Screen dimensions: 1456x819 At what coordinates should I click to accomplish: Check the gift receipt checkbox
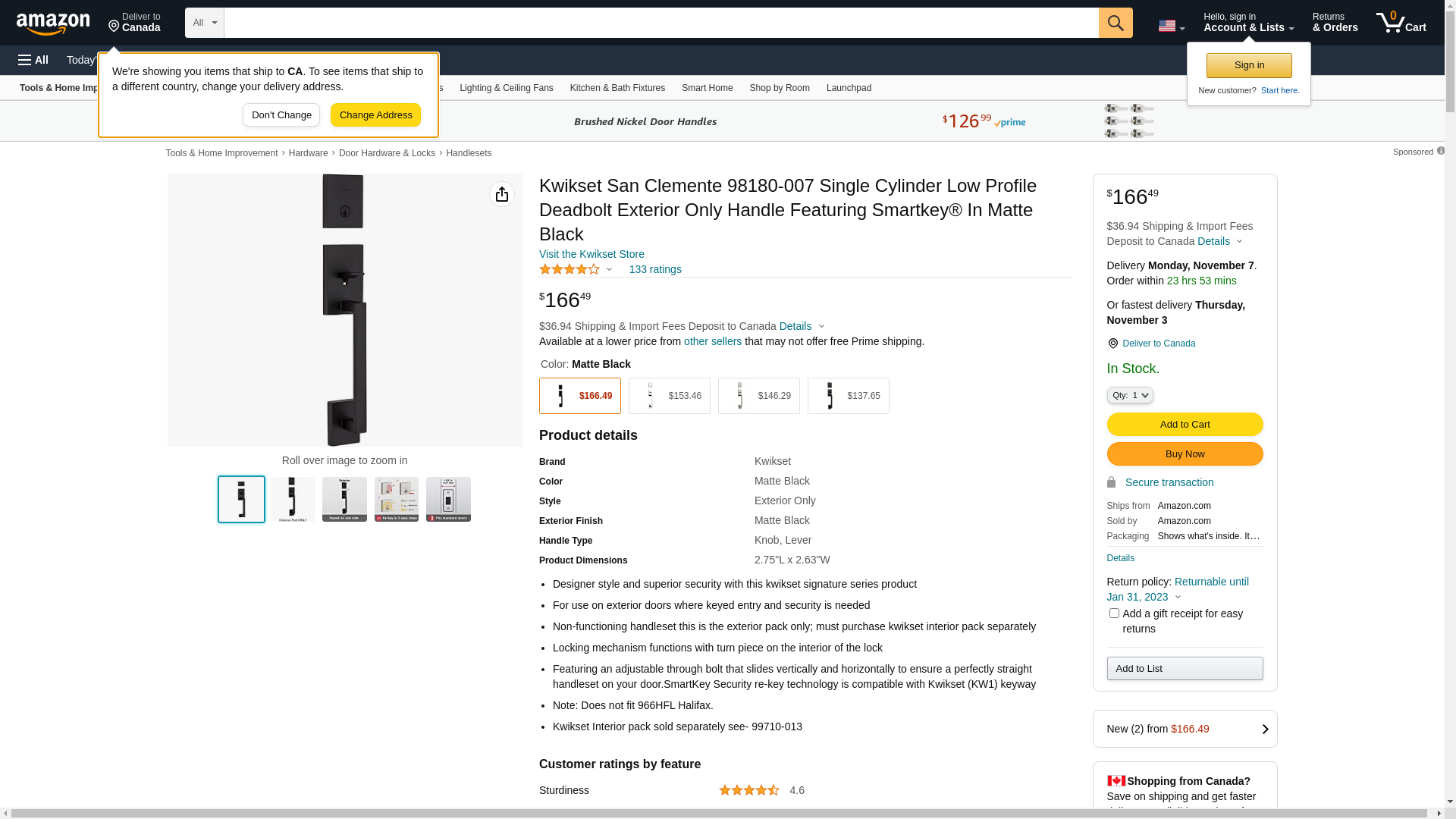point(1113,613)
